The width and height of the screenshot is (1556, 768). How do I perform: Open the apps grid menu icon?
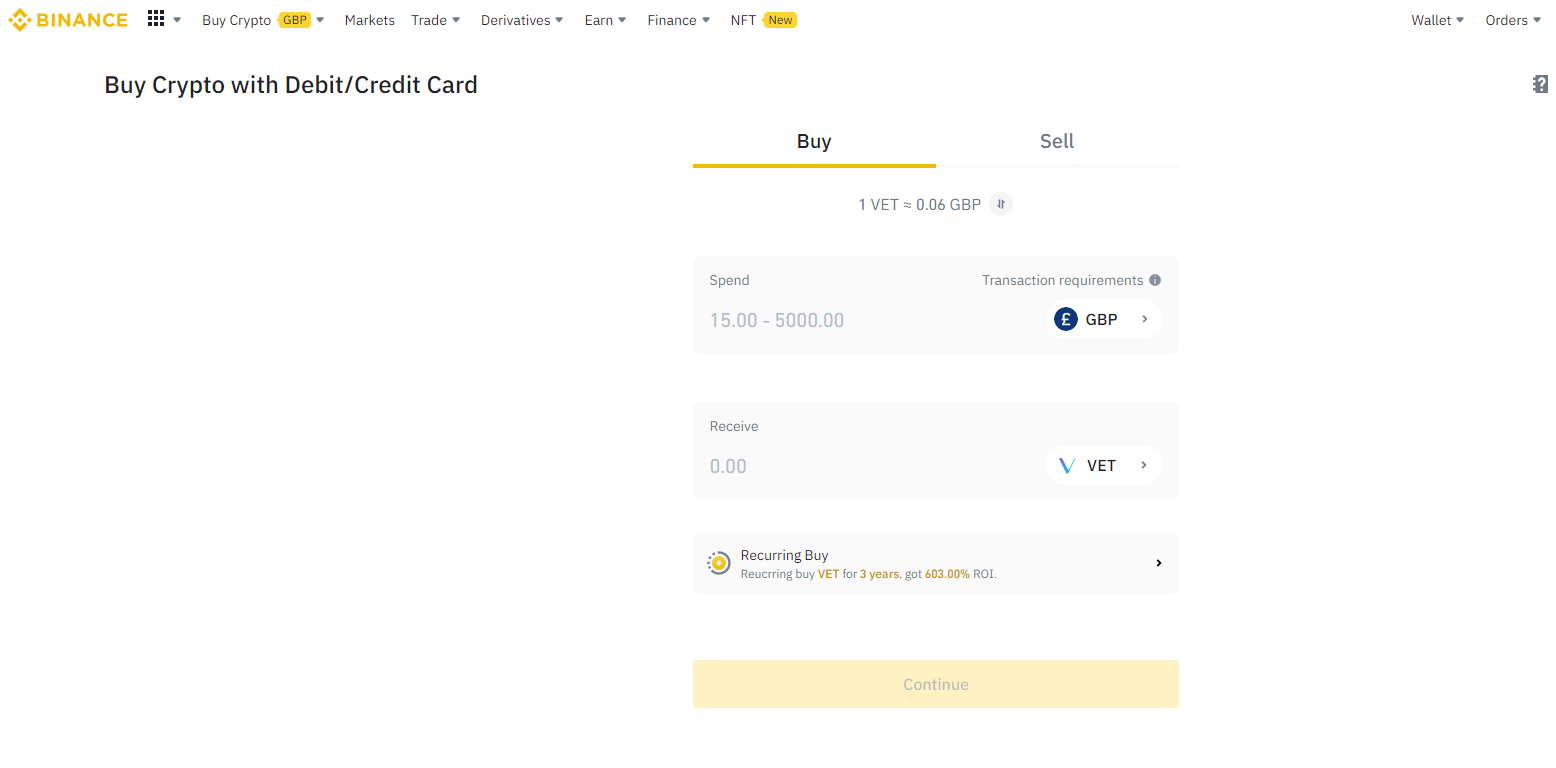[x=156, y=19]
